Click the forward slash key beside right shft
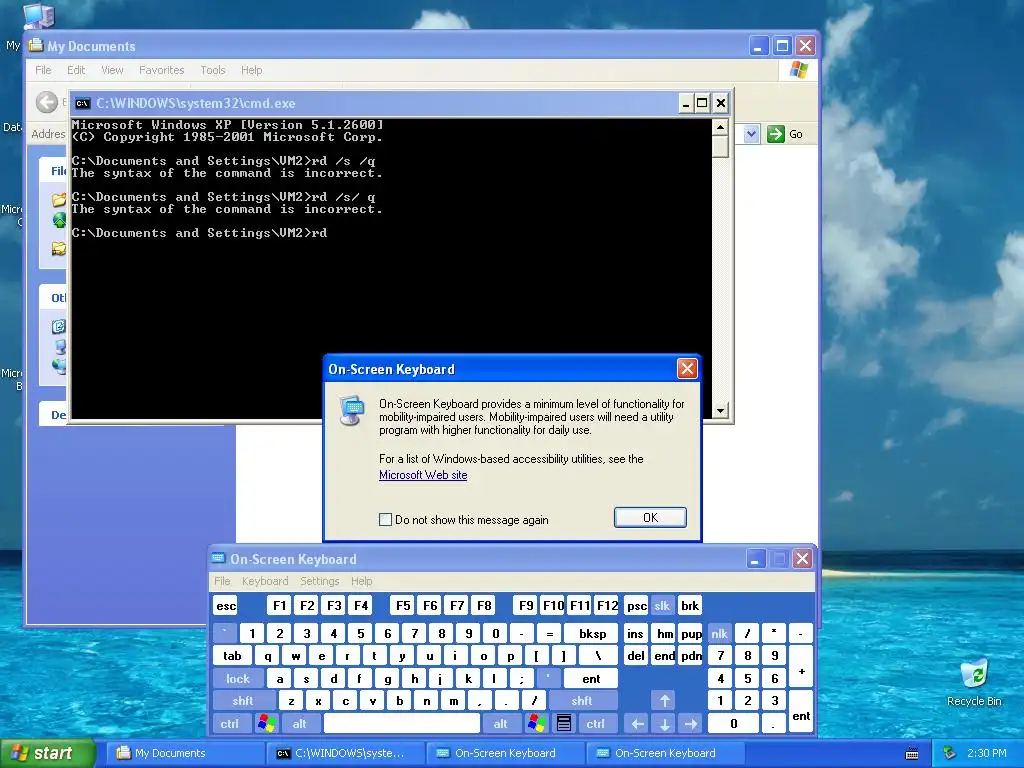The image size is (1024, 768). 534,701
